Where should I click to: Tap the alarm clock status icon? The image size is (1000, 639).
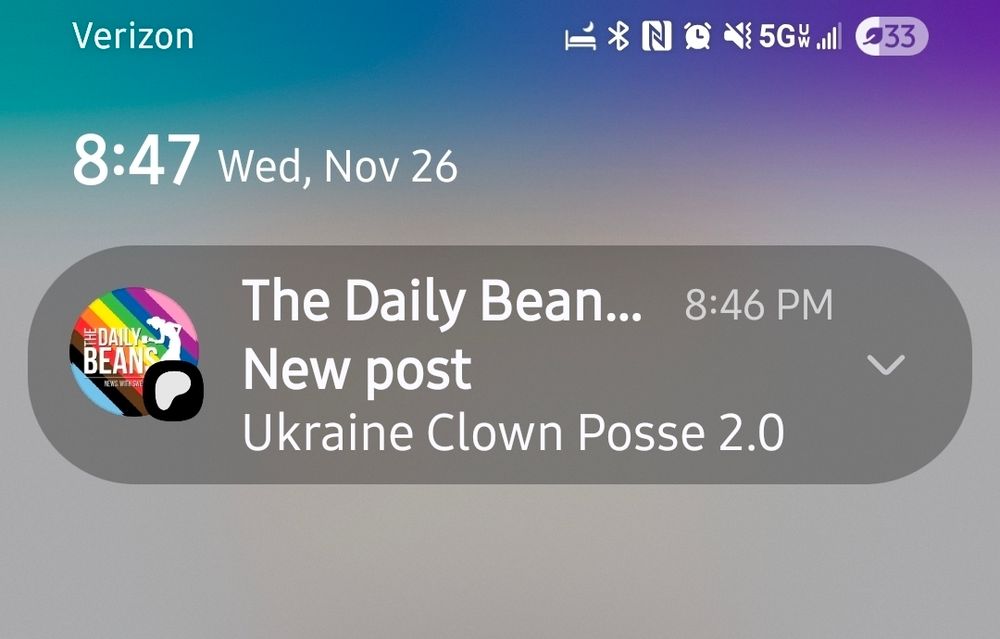pyautogui.click(x=698, y=36)
